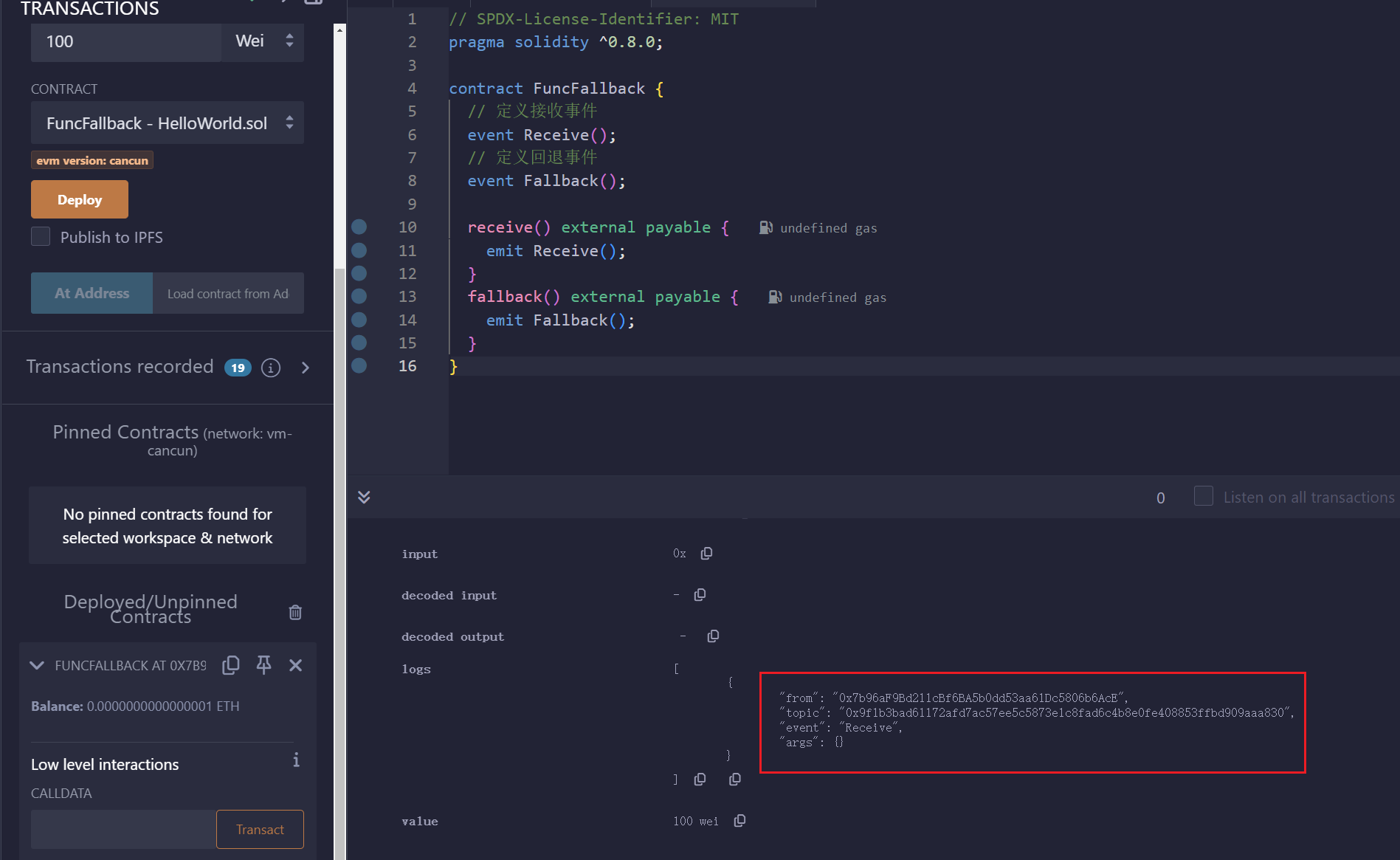This screenshot has width=1400, height=860.
Task: Expand the Transactions recorded section
Action: 306,368
